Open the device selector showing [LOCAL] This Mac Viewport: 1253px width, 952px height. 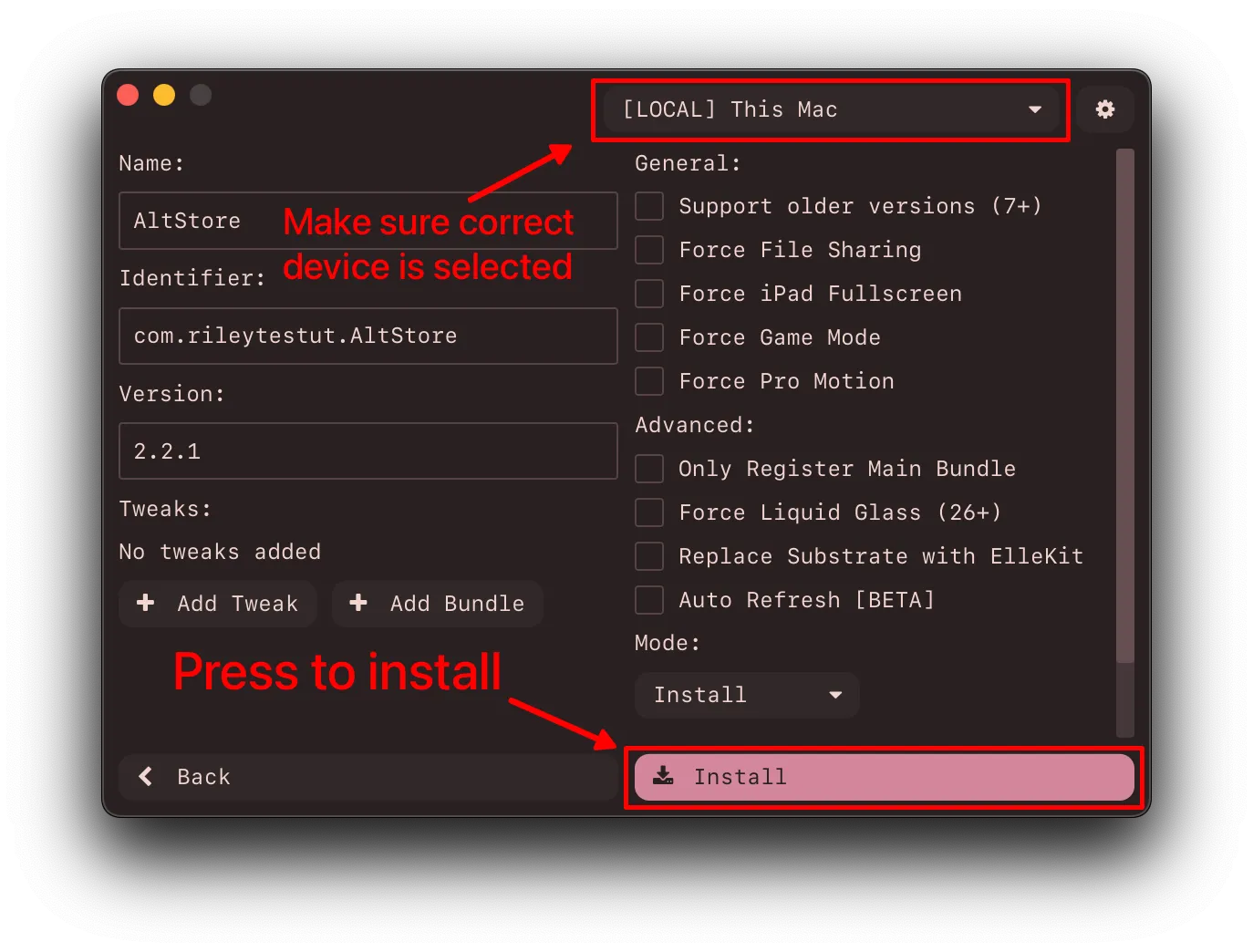tap(830, 109)
